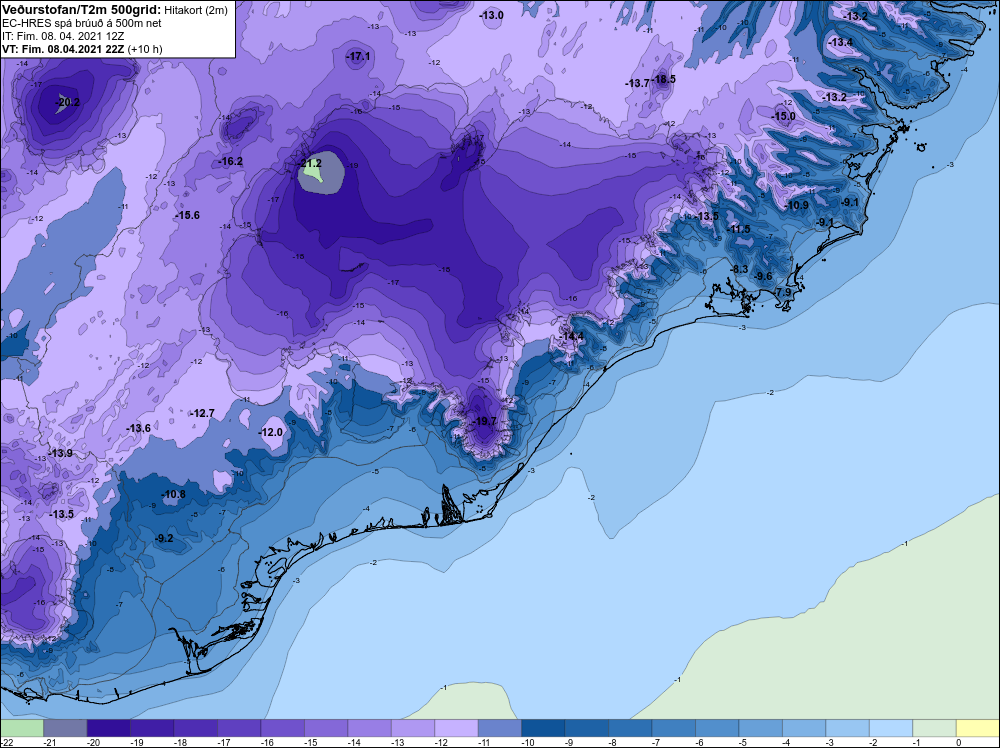Click the -11 blue-violet legend swatch

[500, 728]
